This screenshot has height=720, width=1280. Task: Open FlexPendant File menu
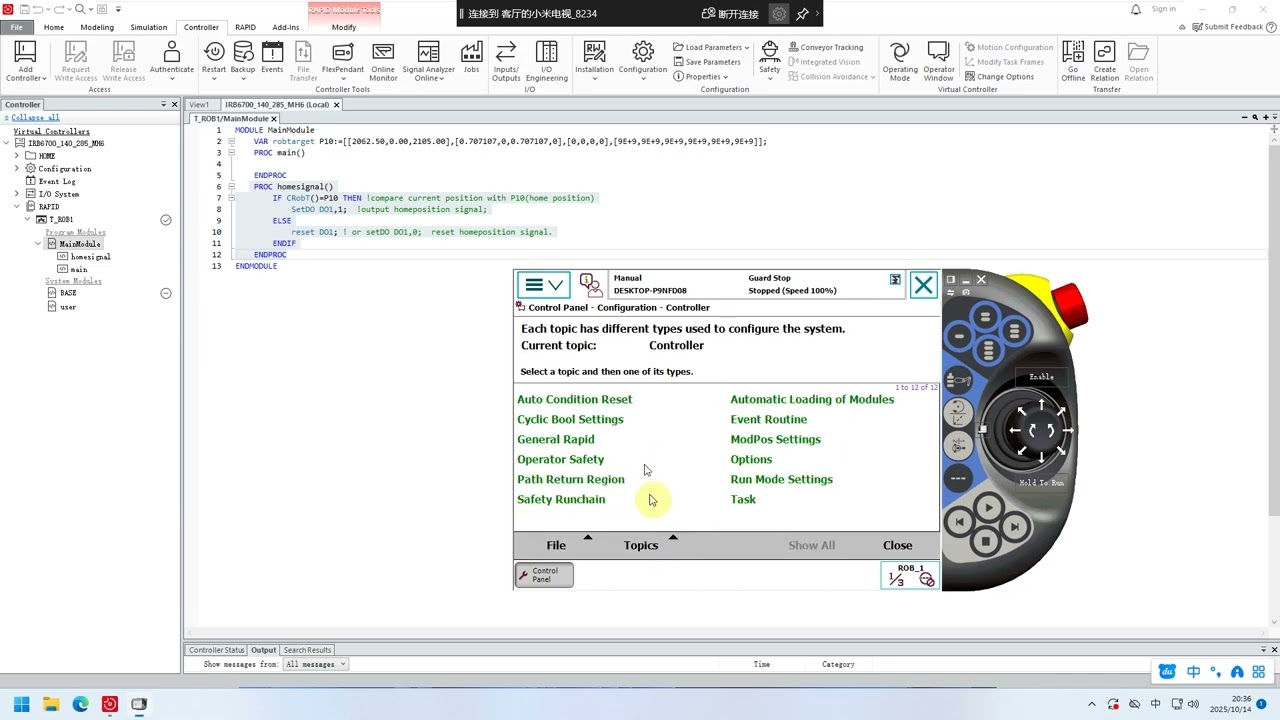coord(556,545)
